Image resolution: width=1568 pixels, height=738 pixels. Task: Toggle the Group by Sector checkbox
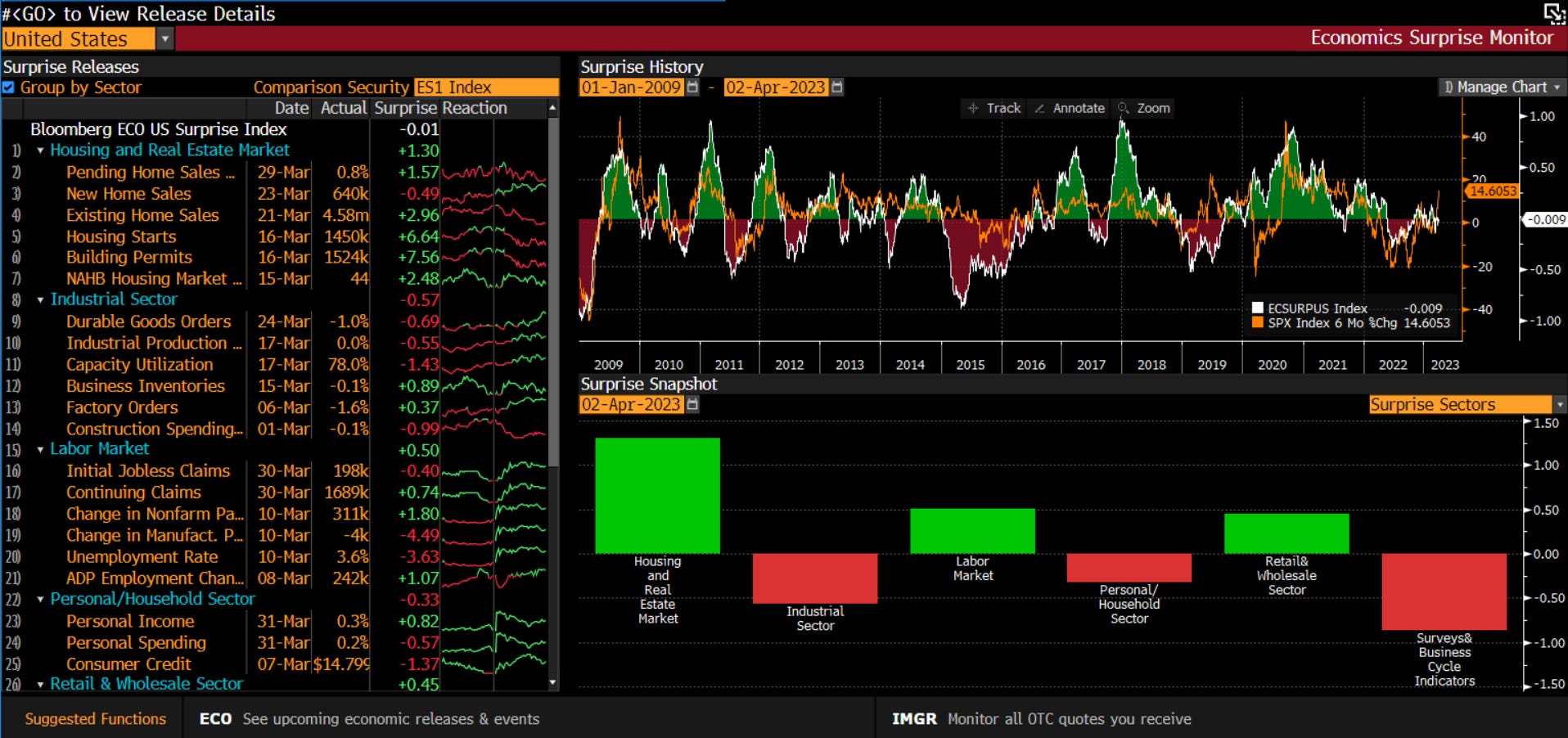coord(8,88)
